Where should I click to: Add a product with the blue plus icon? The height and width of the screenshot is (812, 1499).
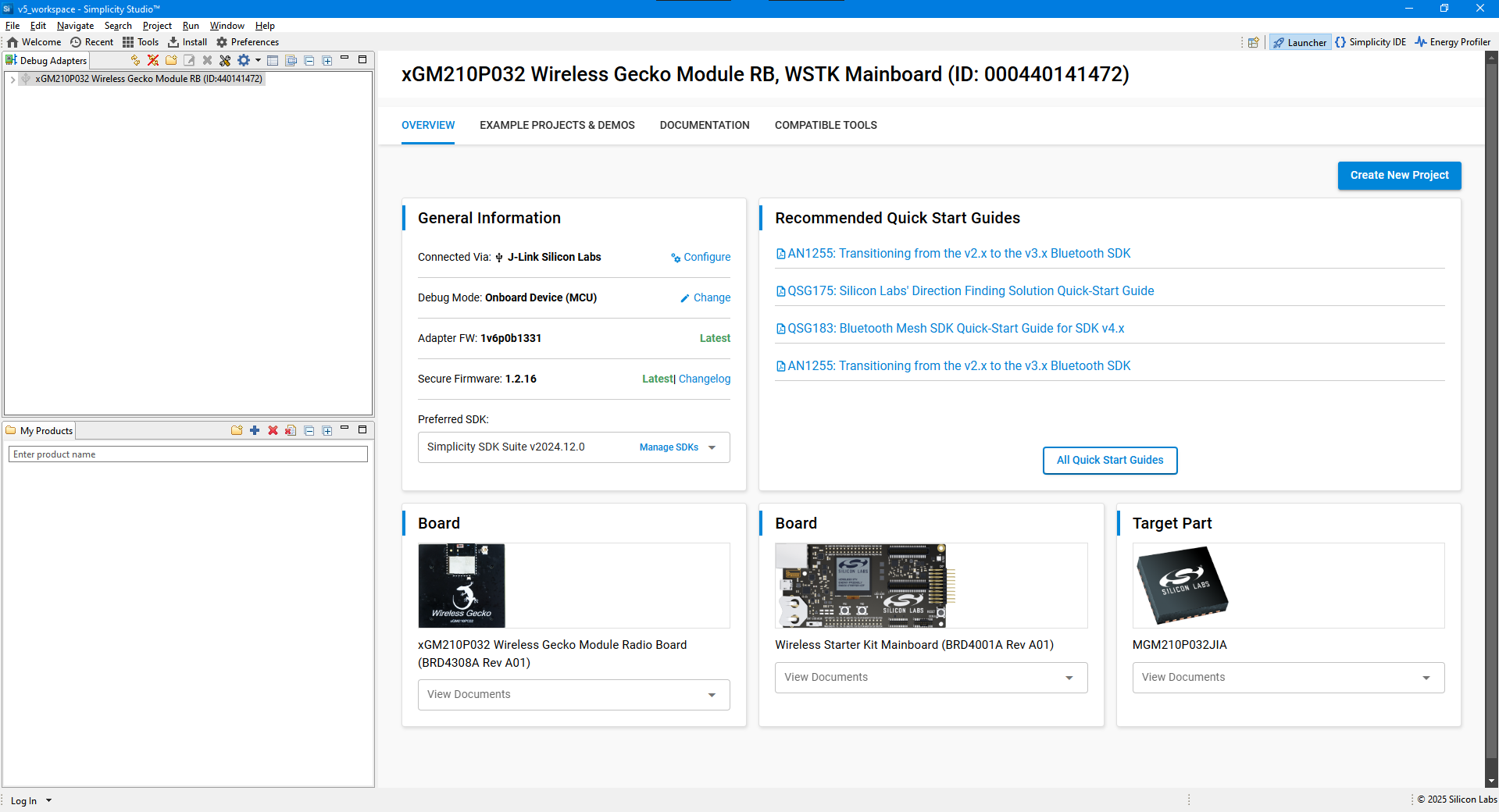[x=255, y=430]
